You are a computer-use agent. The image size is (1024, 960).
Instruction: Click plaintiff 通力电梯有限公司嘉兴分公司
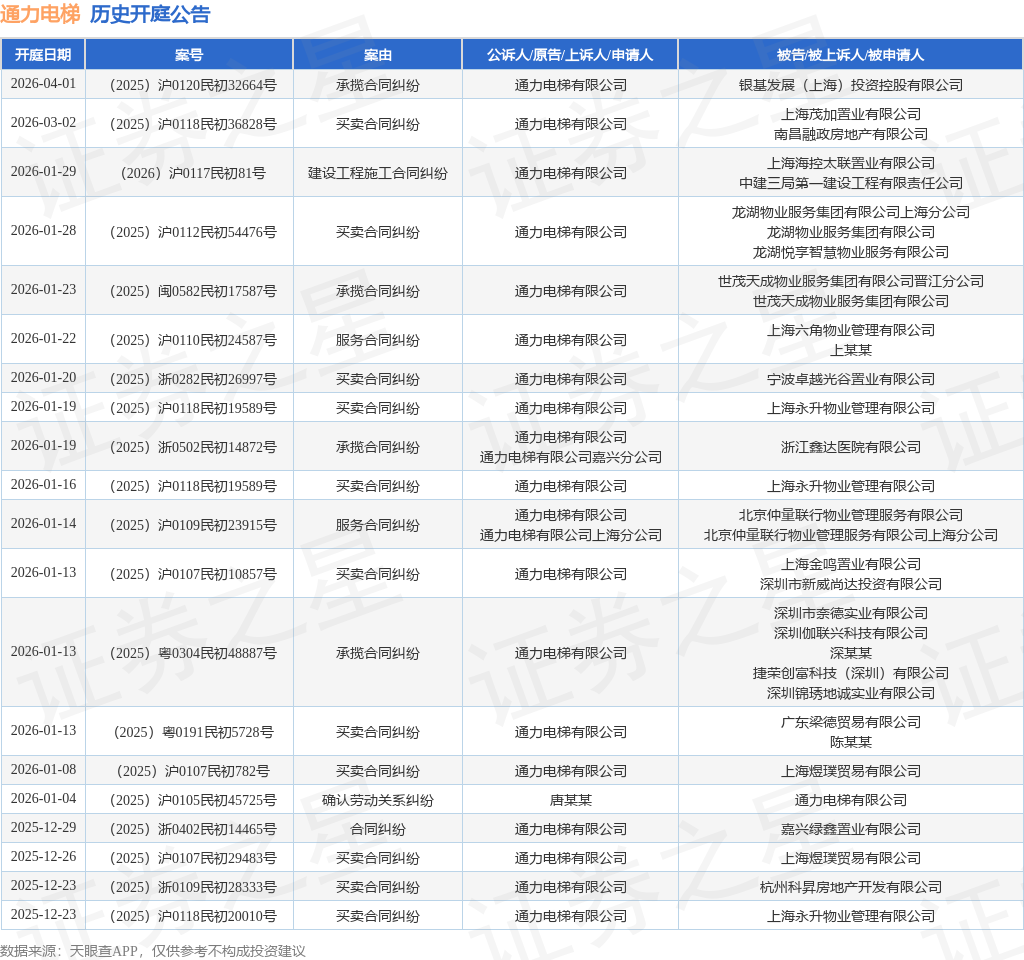coord(570,457)
